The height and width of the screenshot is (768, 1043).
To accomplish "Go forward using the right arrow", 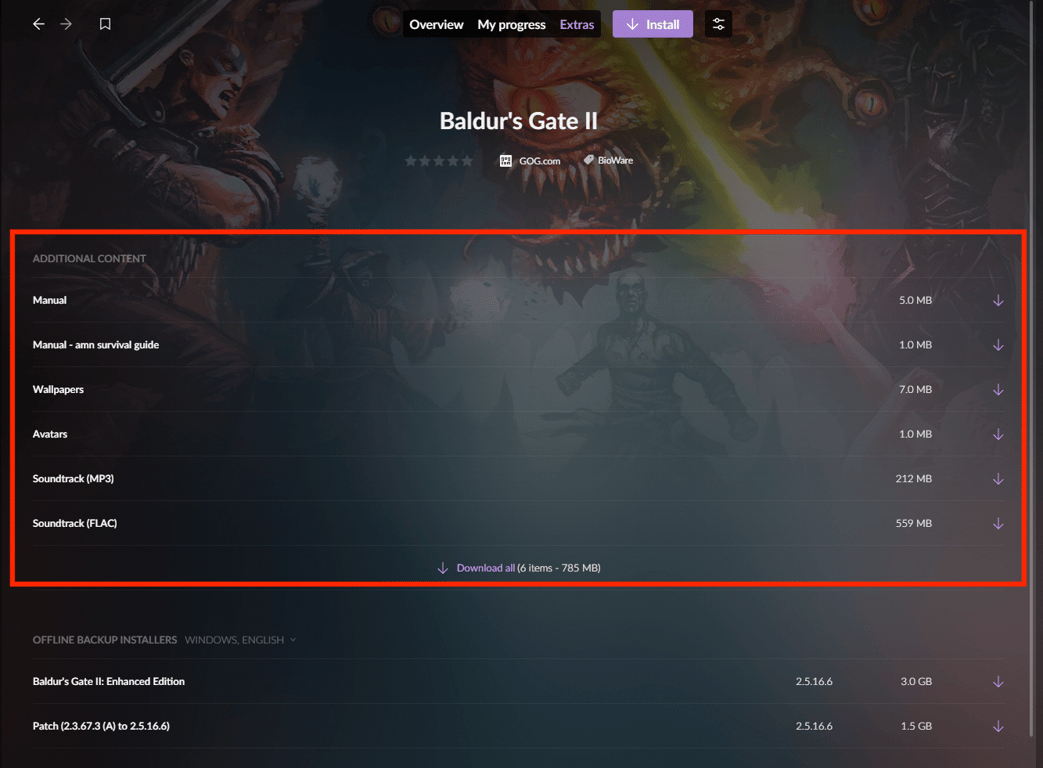I will [x=66, y=25].
